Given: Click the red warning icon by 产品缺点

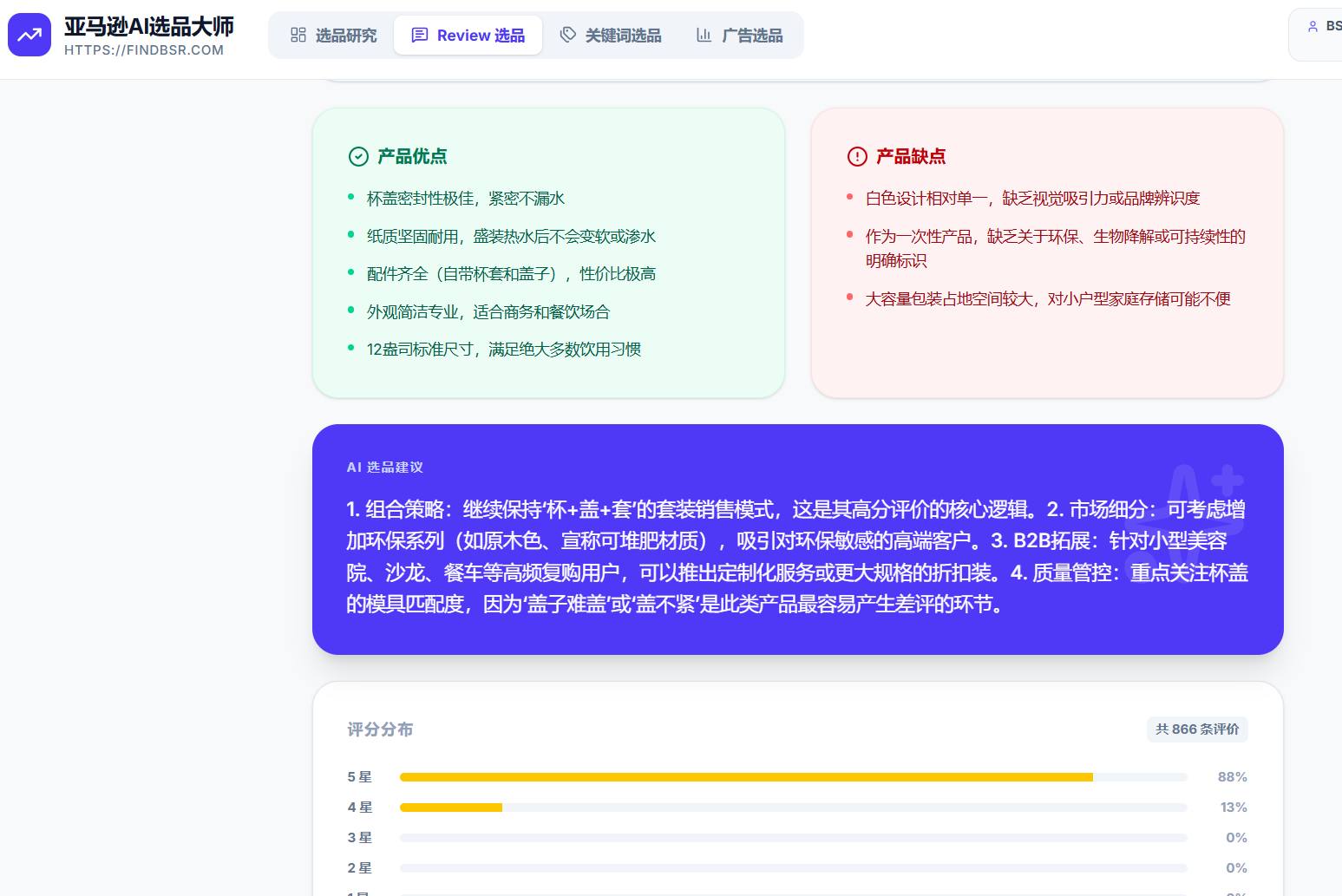Looking at the screenshot, I should pyautogui.click(x=857, y=156).
